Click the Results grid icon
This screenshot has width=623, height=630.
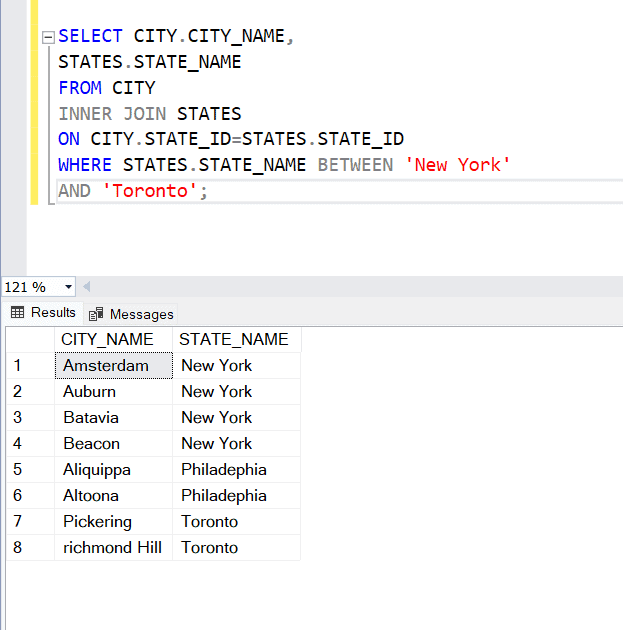17,312
